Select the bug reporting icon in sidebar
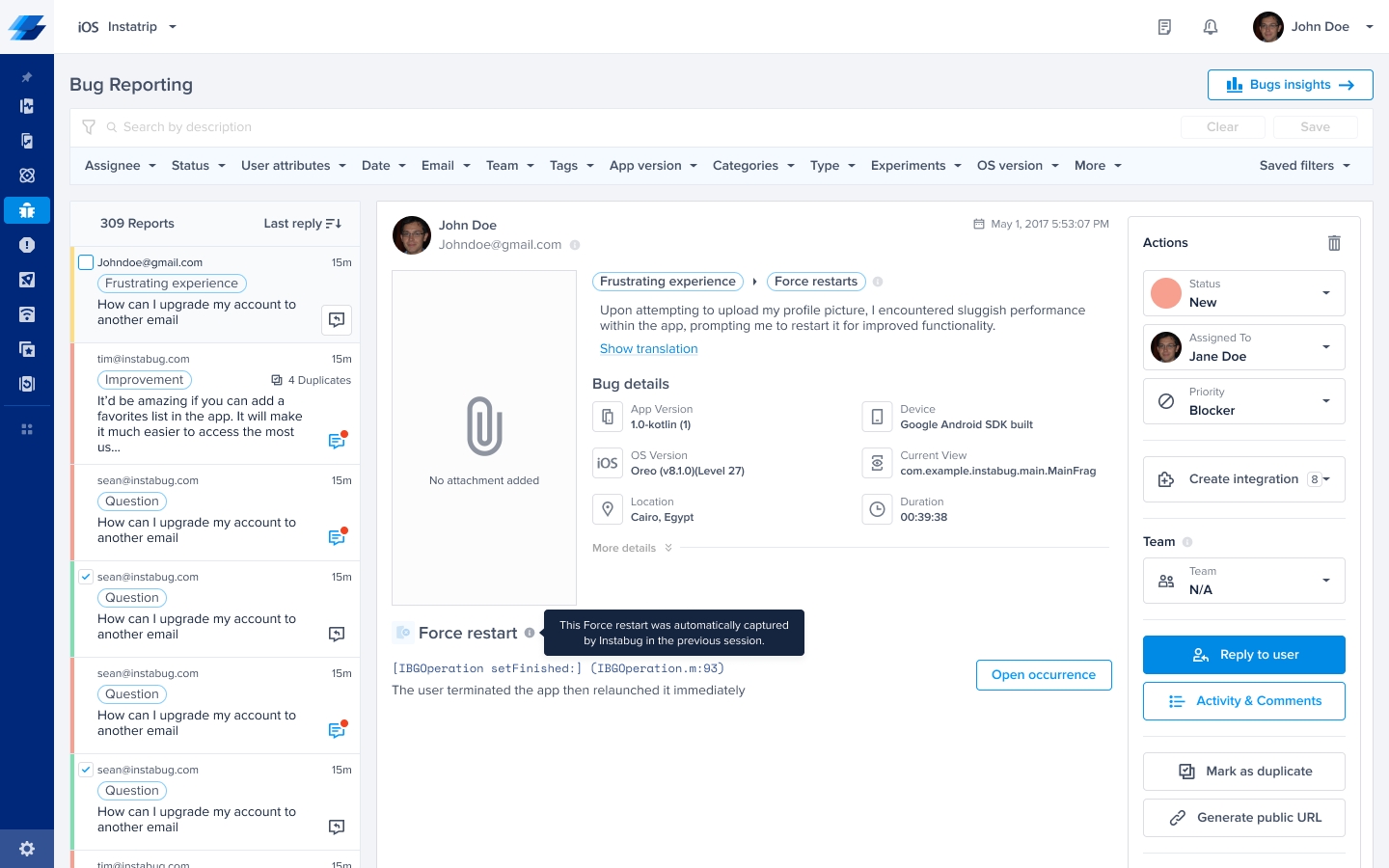The width and height of the screenshot is (1389, 868). (x=27, y=210)
